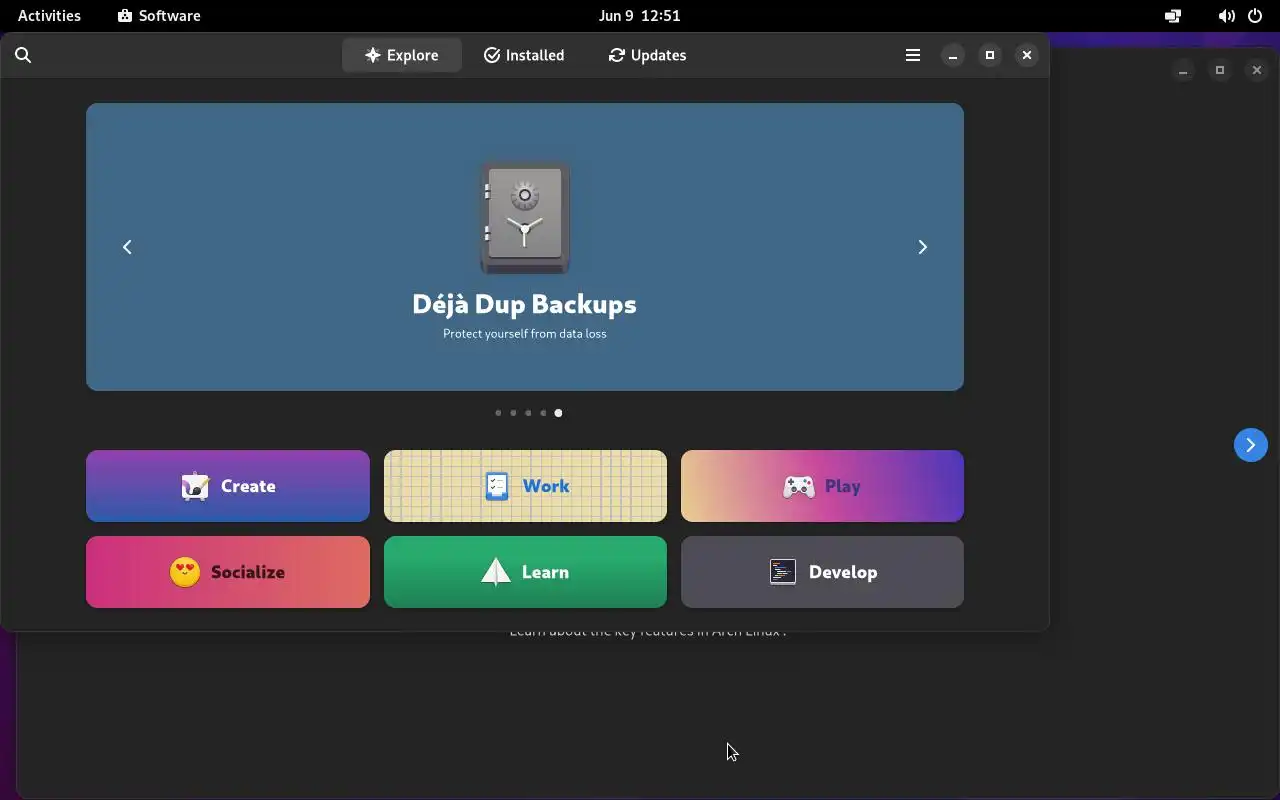Screen dimensions: 1280x800
Task: Close the Software window
Action: pos(1027,55)
